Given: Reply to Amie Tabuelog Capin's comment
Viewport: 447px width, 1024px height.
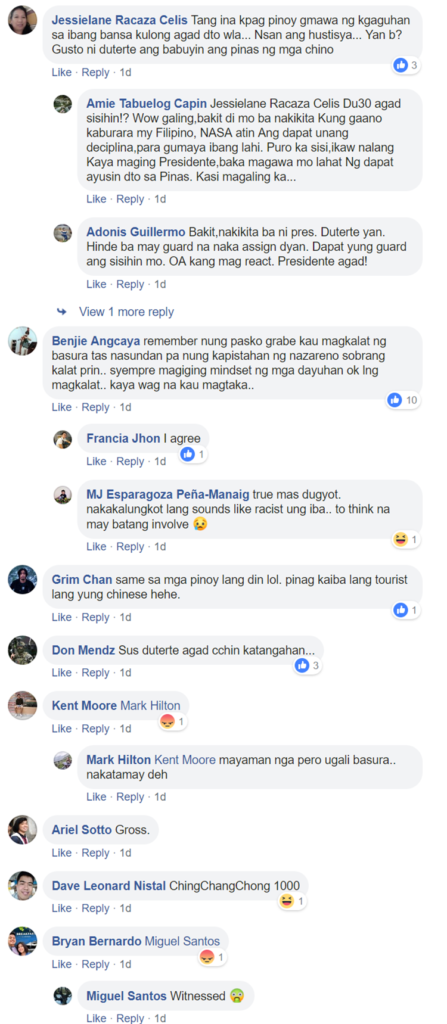Looking at the screenshot, I should (x=130, y=199).
